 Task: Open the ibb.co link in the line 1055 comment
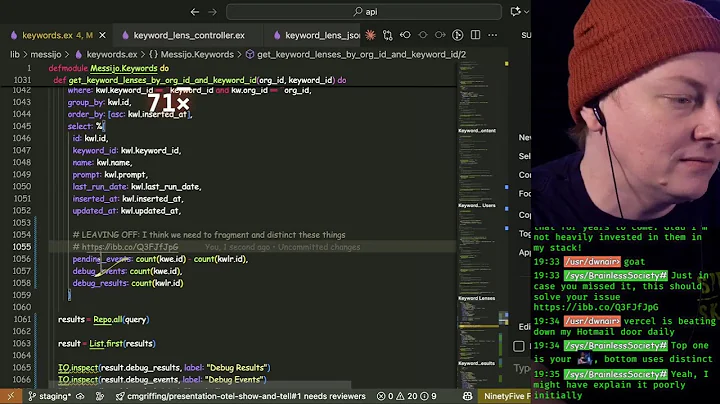pos(130,247)
